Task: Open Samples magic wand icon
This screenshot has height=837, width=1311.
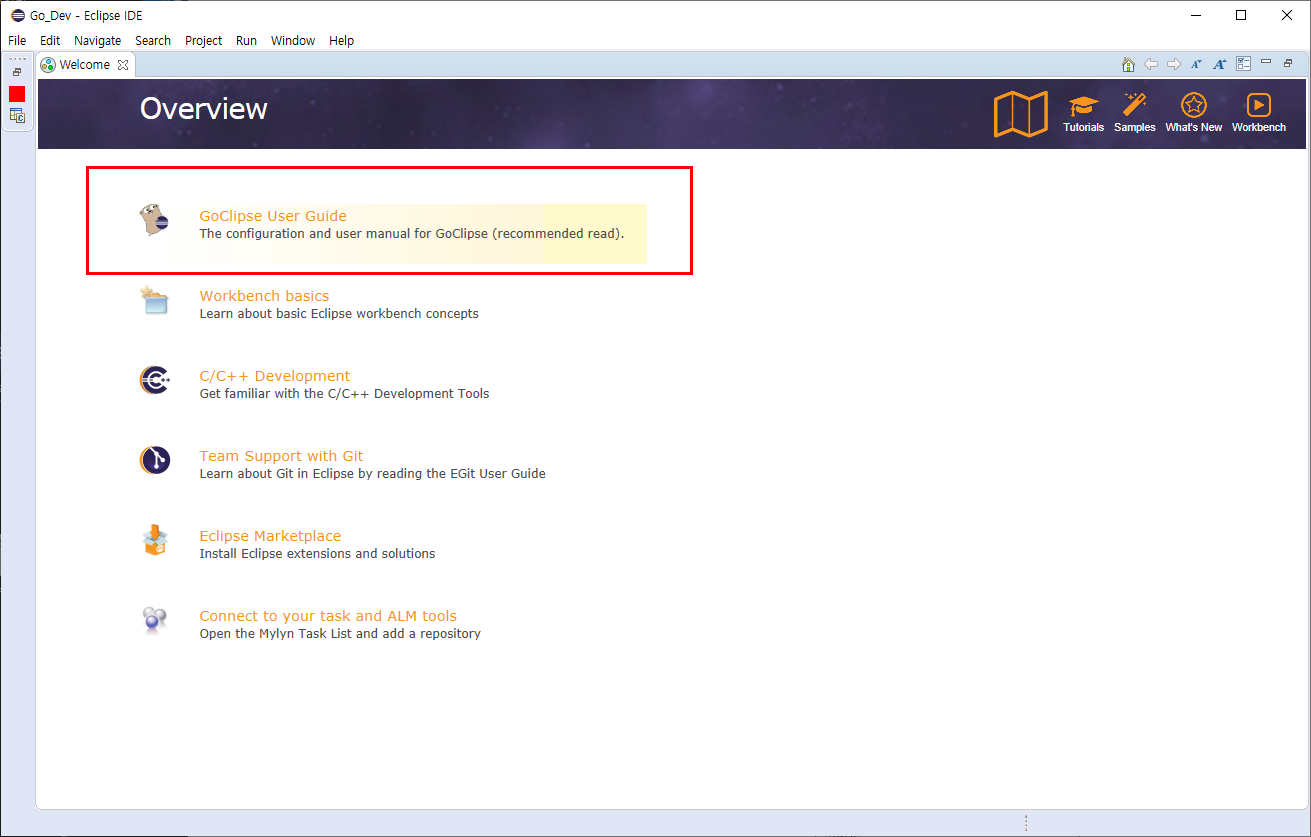Action: point(1134,104)
